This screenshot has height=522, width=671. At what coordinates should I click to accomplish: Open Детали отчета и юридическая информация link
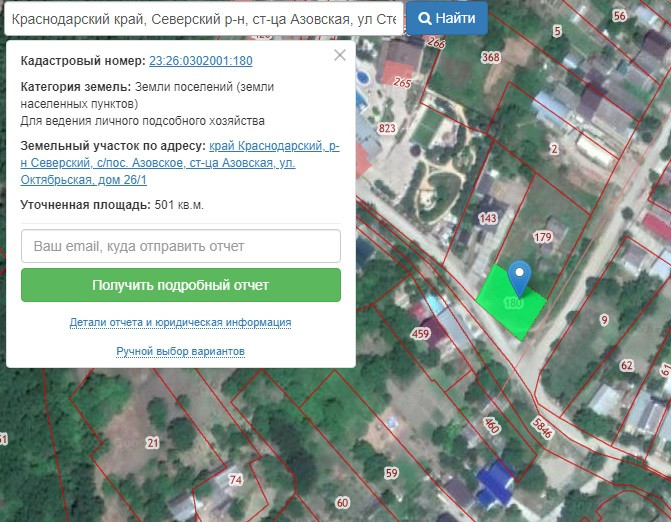180,322
